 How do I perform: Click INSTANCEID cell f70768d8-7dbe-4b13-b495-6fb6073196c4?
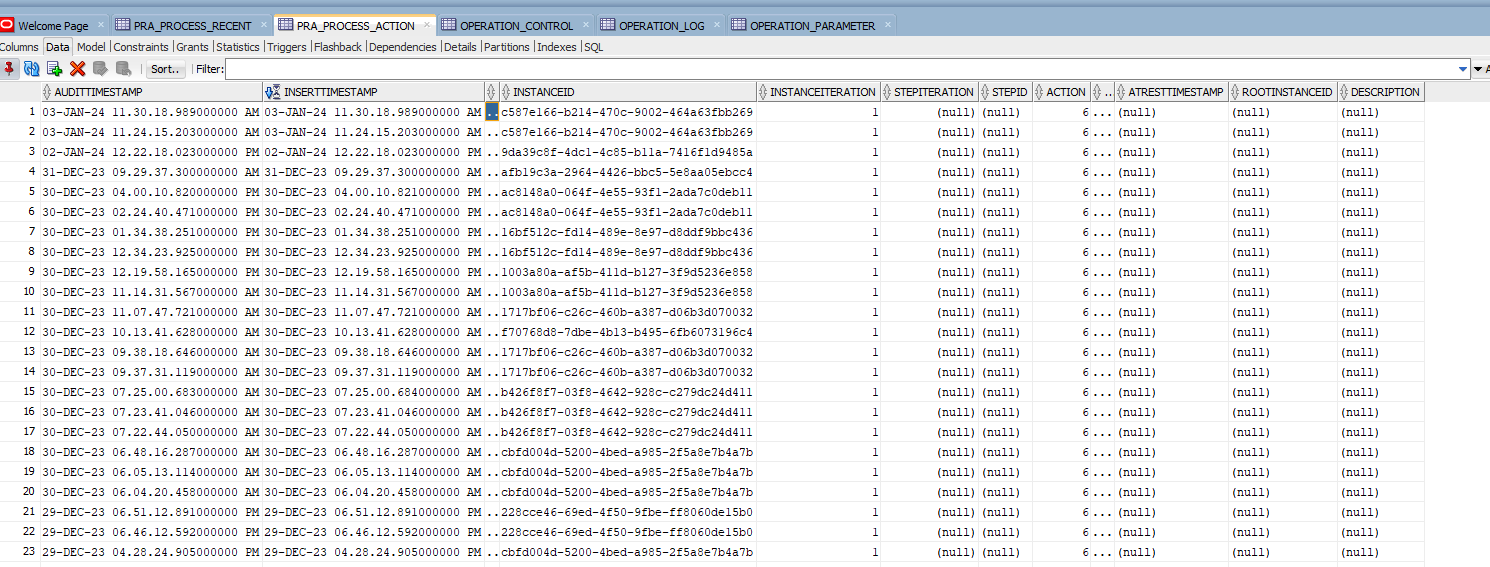[x=627, y=332]
